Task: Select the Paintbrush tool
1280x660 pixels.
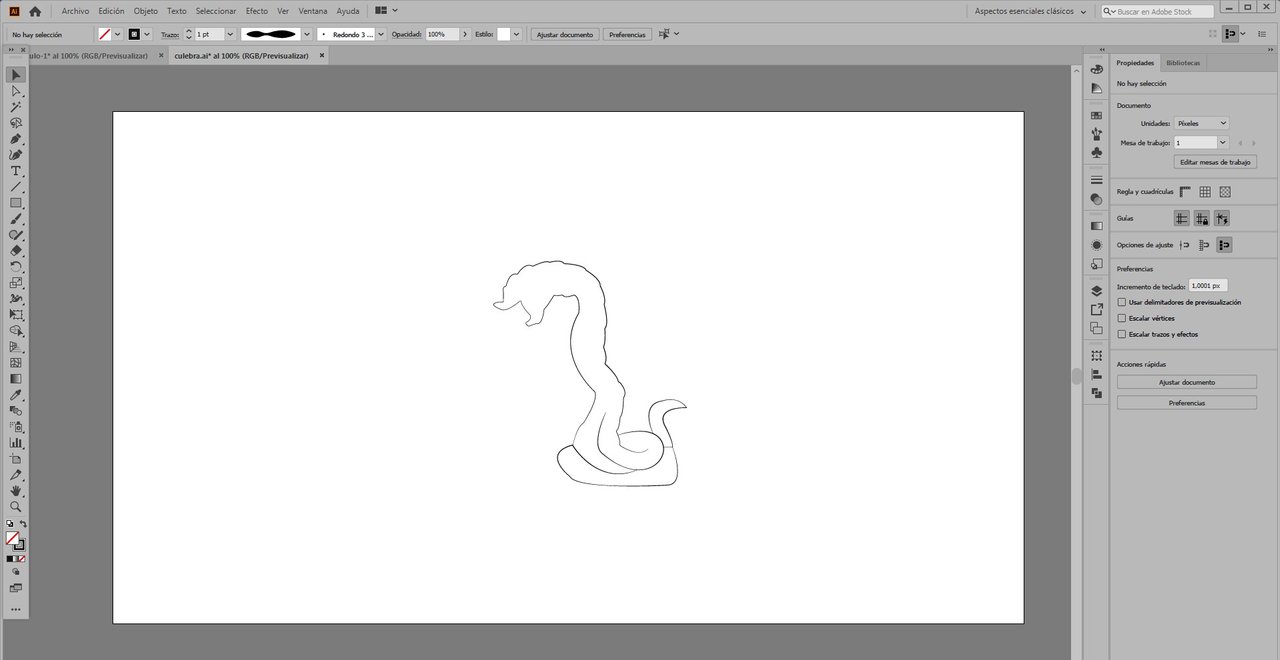Action: point(16,219)
